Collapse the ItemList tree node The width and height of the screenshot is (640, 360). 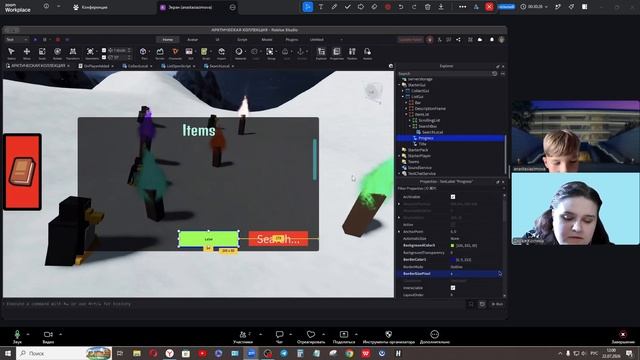click(x=406, y=115)
